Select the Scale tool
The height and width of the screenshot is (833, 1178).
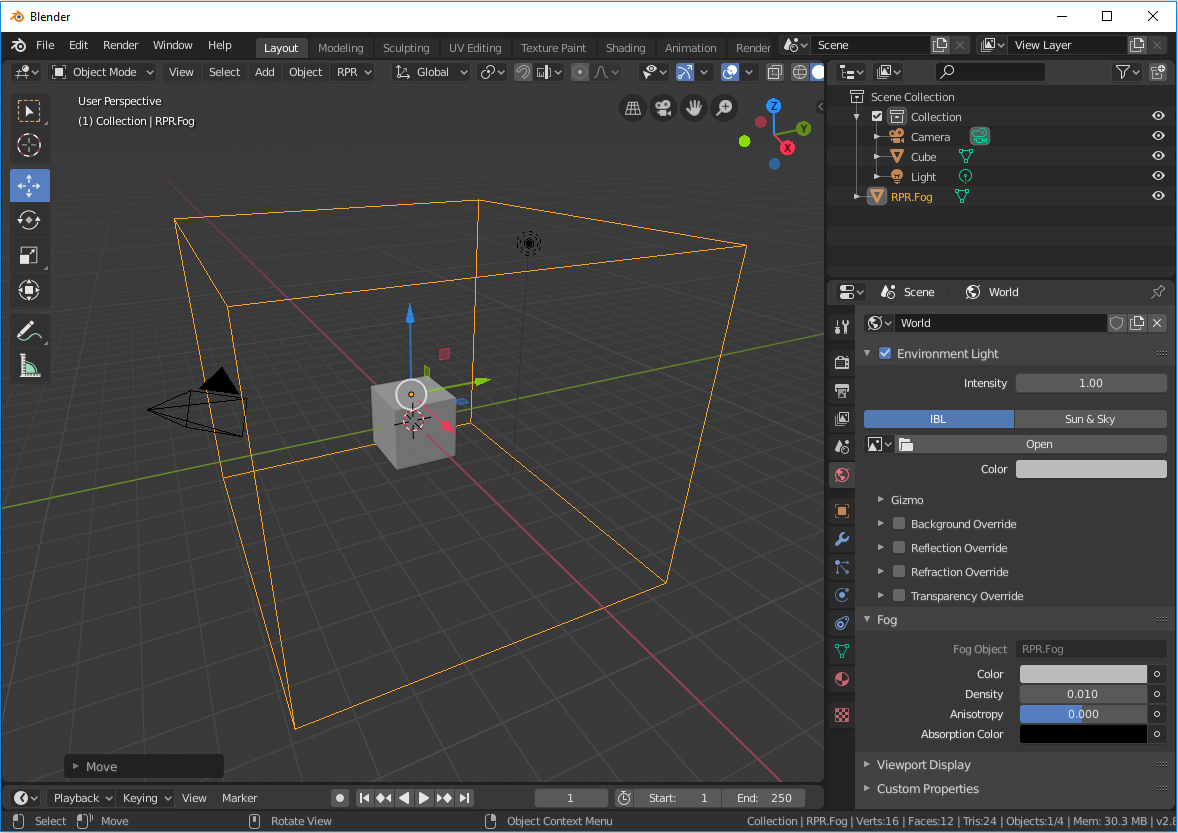[x=29, y=255]
